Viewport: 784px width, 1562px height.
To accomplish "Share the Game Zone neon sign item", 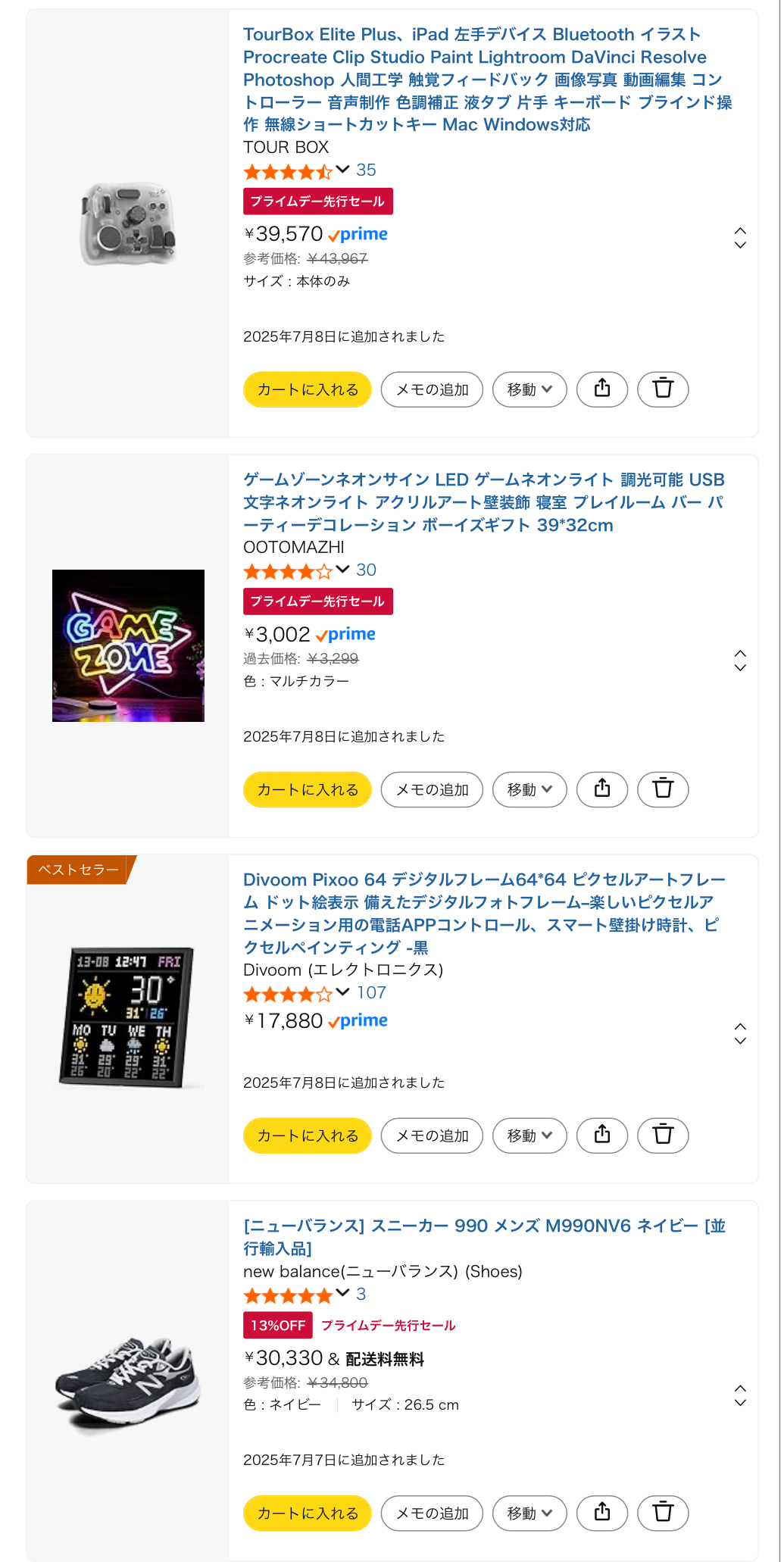I will pos(602,789).
